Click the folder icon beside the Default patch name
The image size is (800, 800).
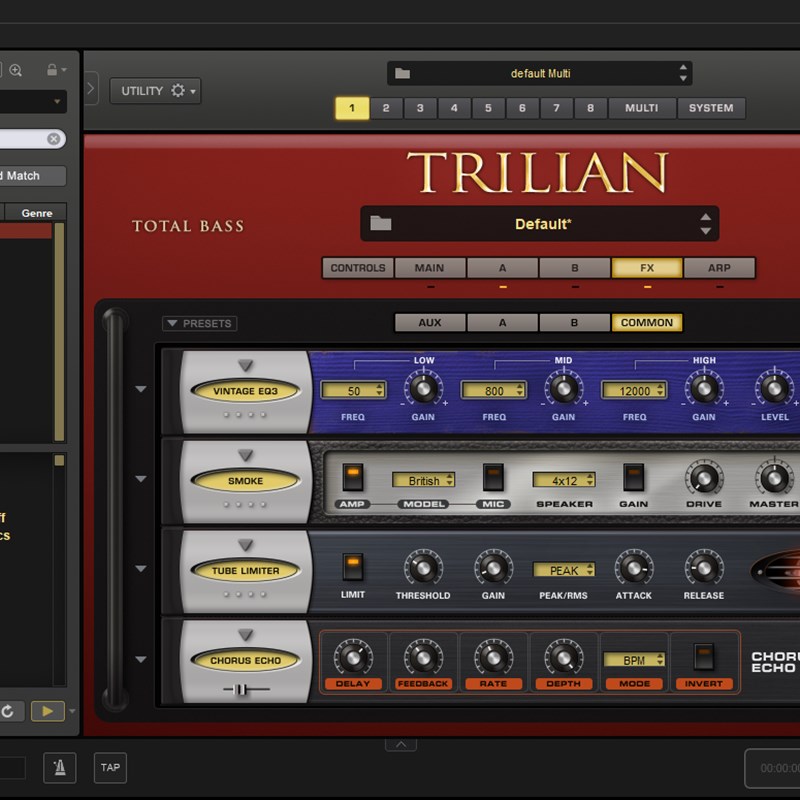(x=379, y=223)
